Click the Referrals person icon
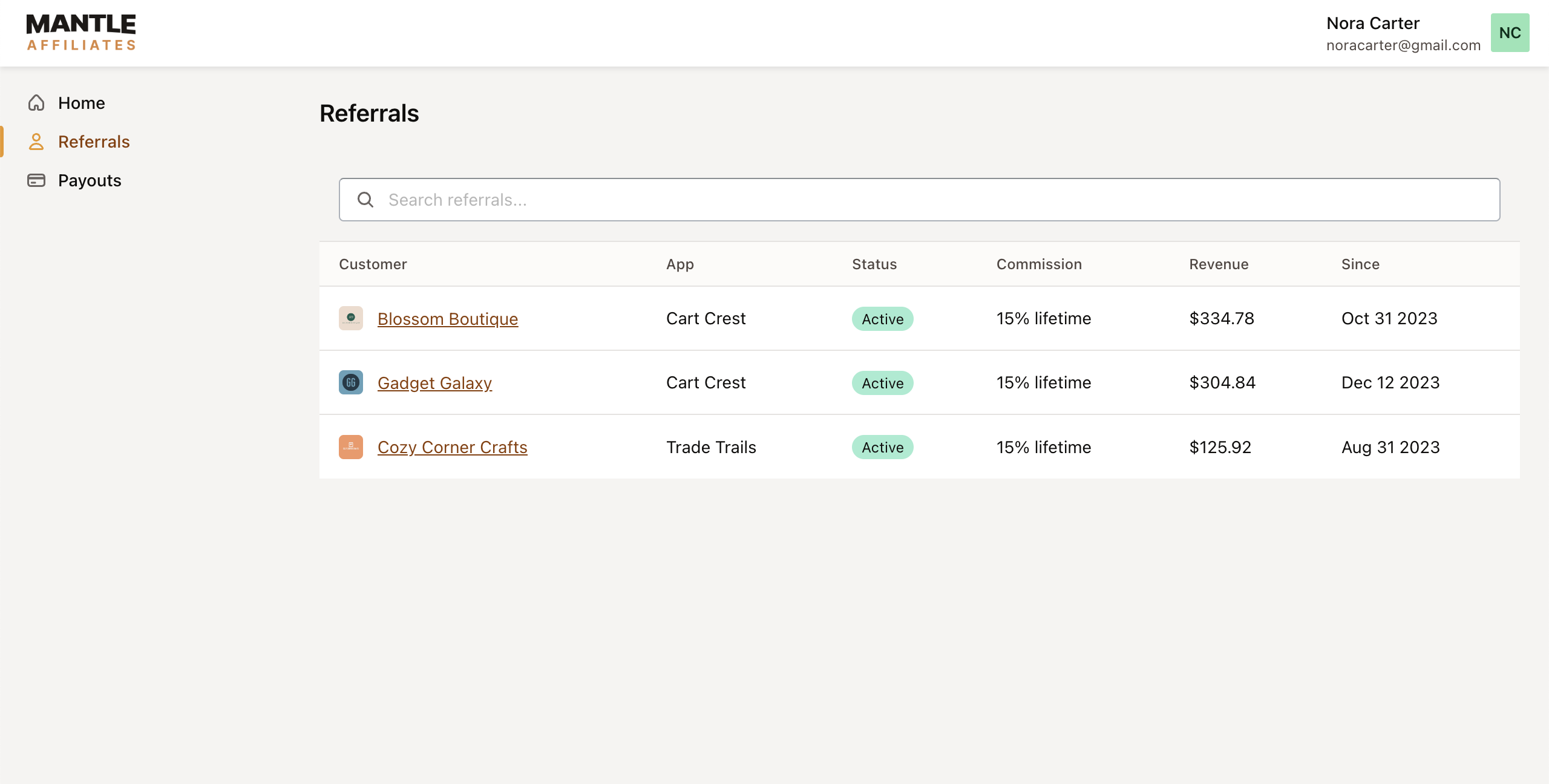The width and height of the screenshot is (1549, 784). 36,141
